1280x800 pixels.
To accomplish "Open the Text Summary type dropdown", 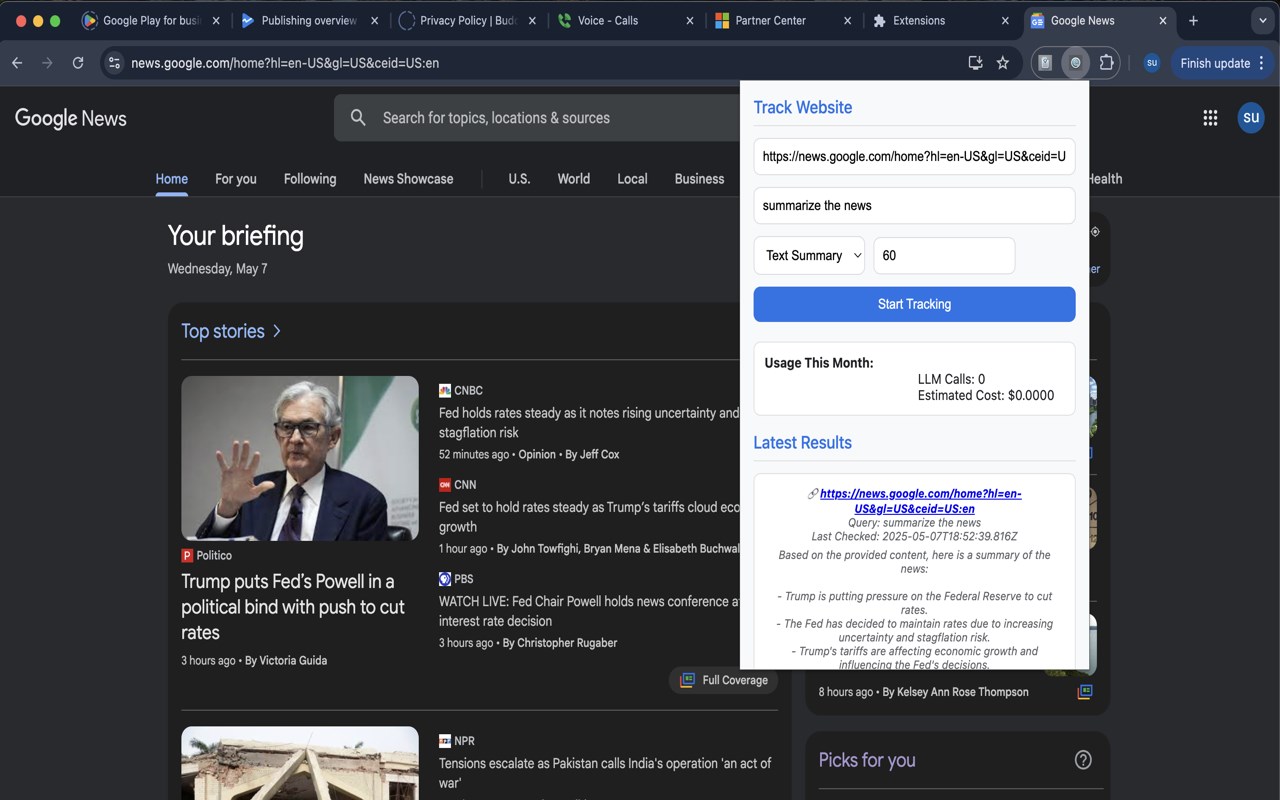I will [x=809, y=256].
